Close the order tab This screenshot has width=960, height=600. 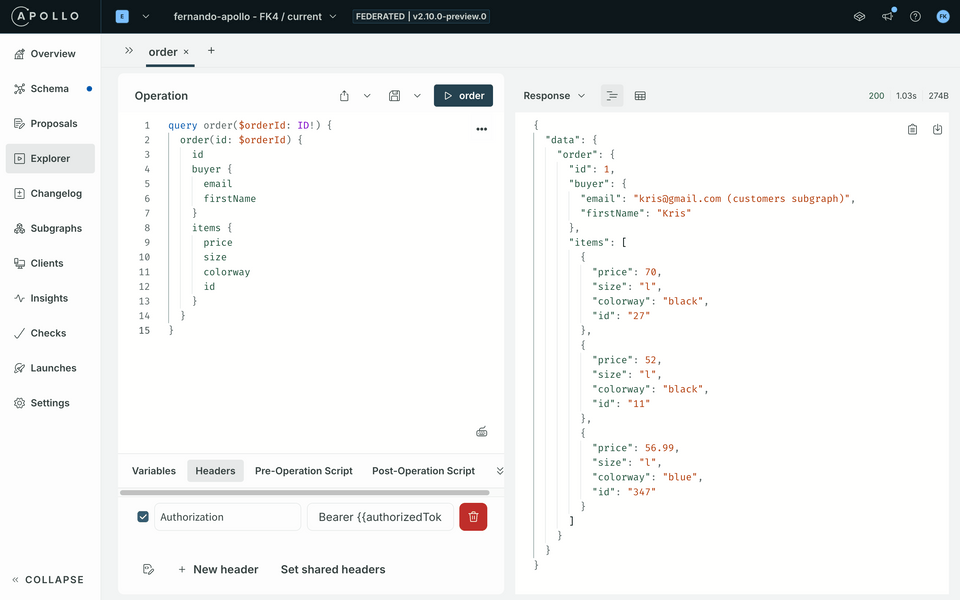pyautogui.click(x=186, y=52)
